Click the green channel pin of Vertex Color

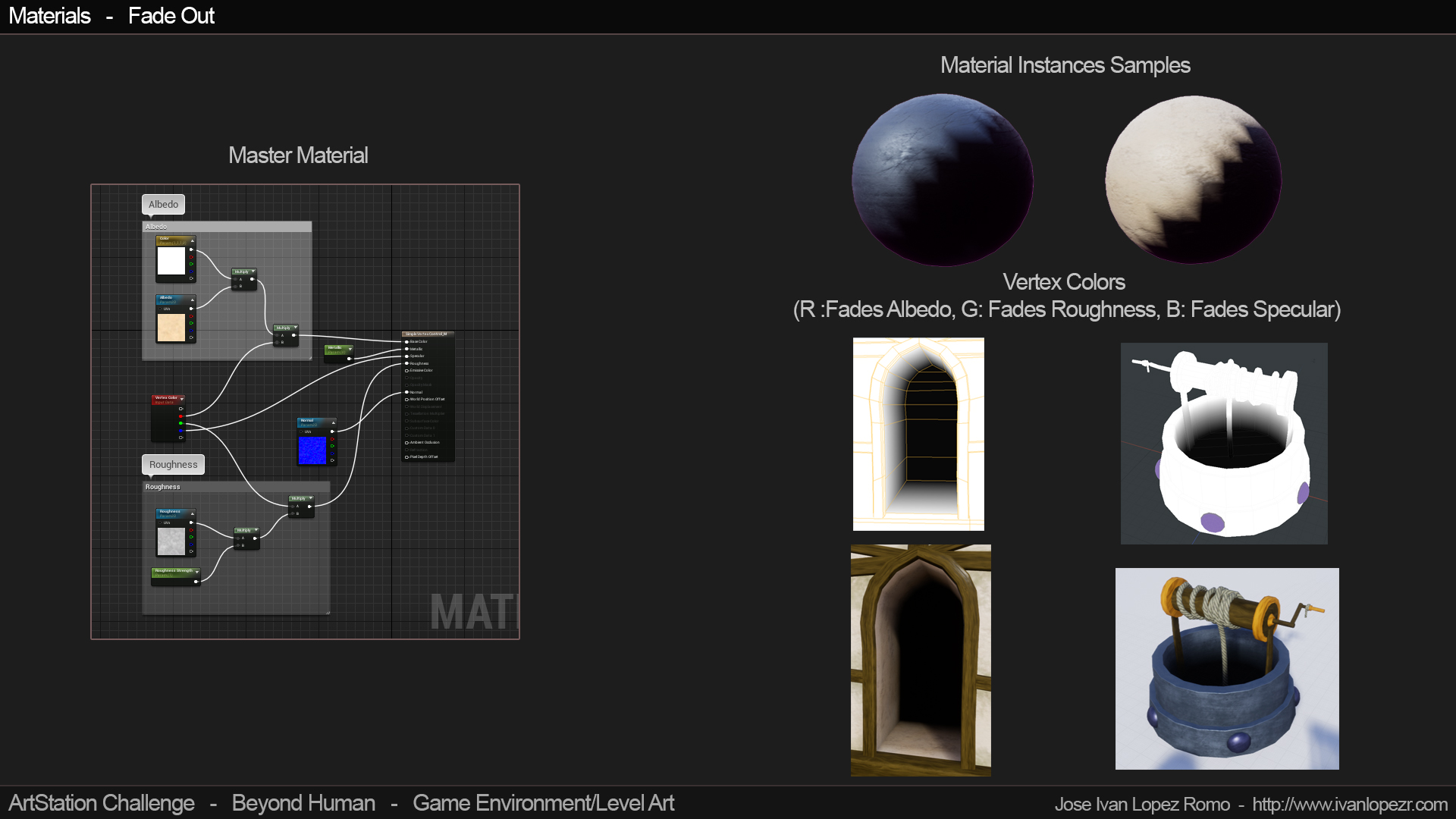click(180, 423)
